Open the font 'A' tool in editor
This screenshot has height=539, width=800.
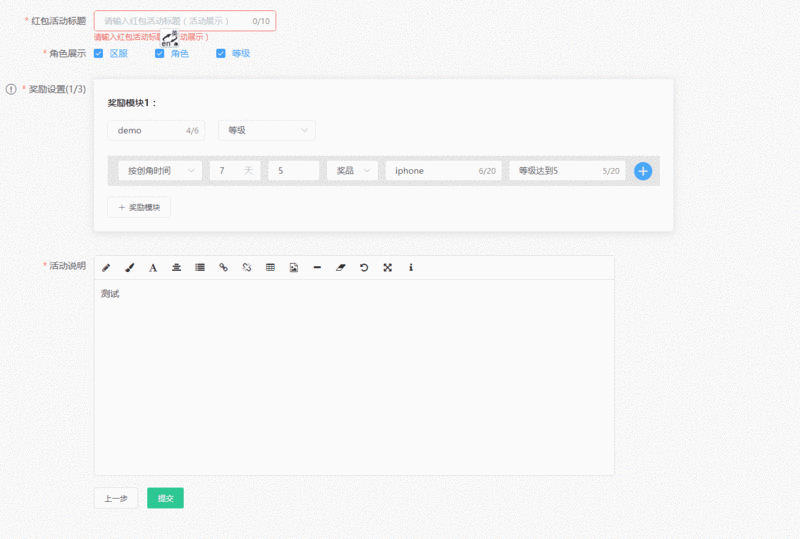(x=153, y=267)
